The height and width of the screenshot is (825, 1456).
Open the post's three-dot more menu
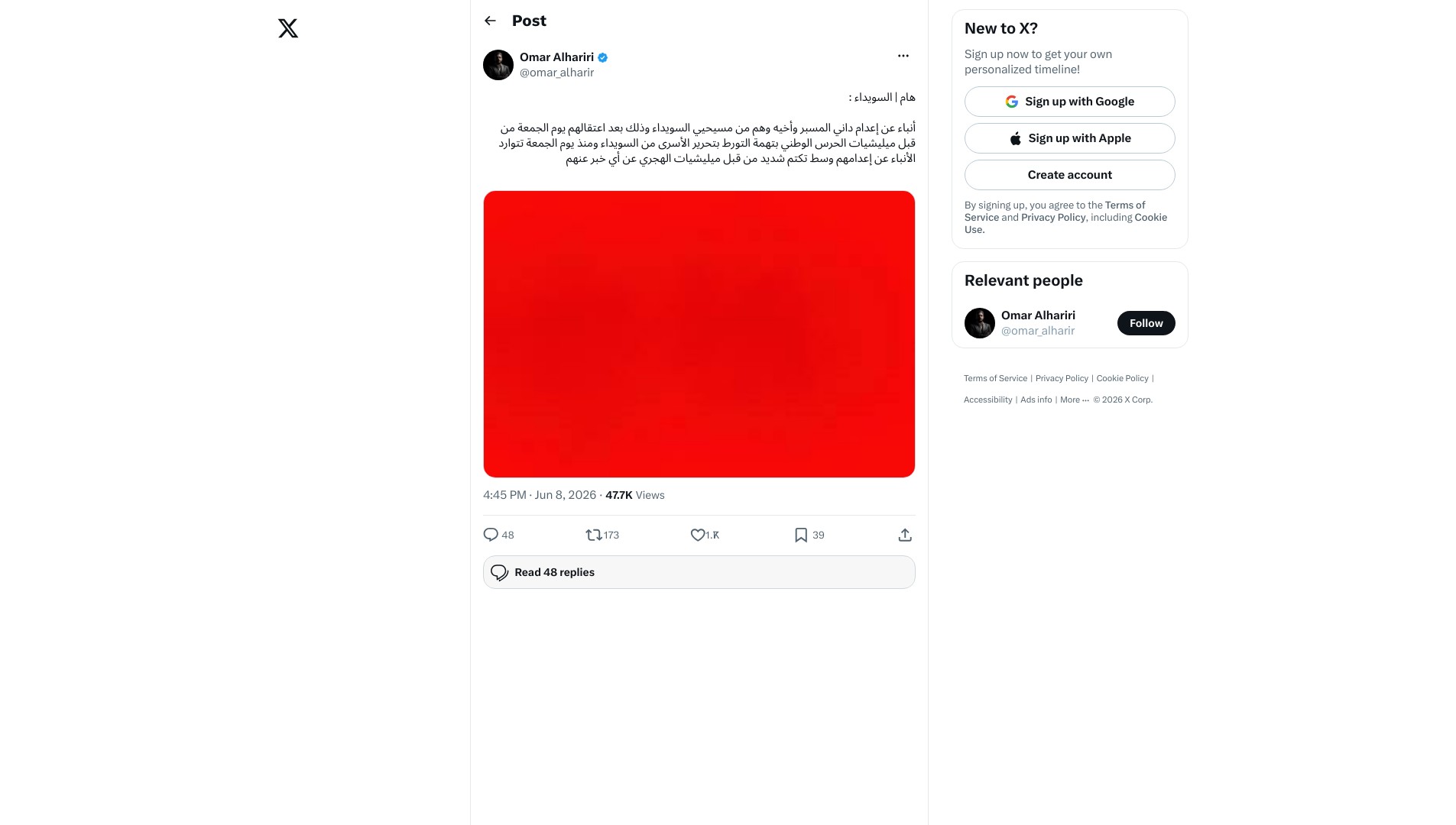tap(903, 56)
